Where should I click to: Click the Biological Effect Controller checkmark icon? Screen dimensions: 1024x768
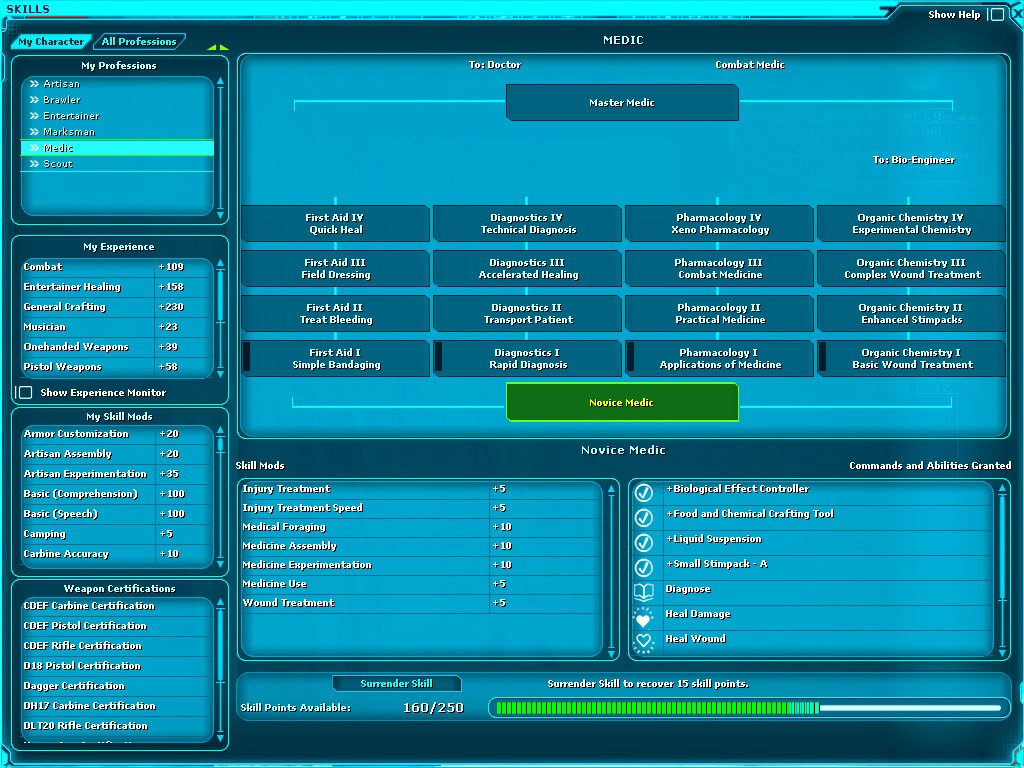(x=644, y=492)
